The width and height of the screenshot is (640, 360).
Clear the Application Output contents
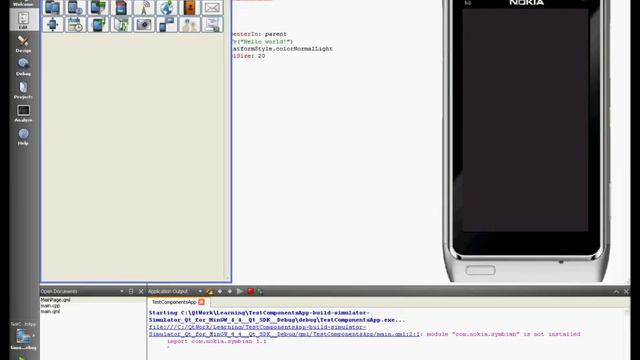coord(209,291)
